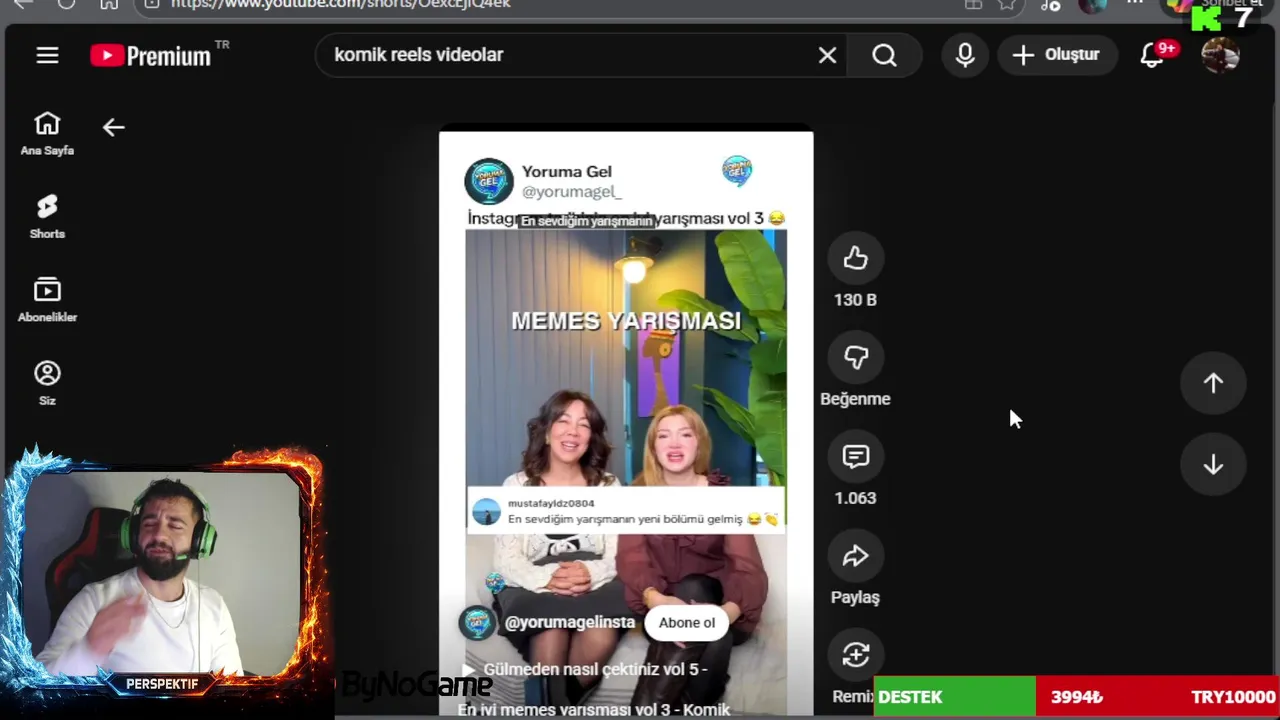Open the @yorumagelinsta channel link
Image resolution: width=1280 pixels, height=720 pixels.
point(569,622)
